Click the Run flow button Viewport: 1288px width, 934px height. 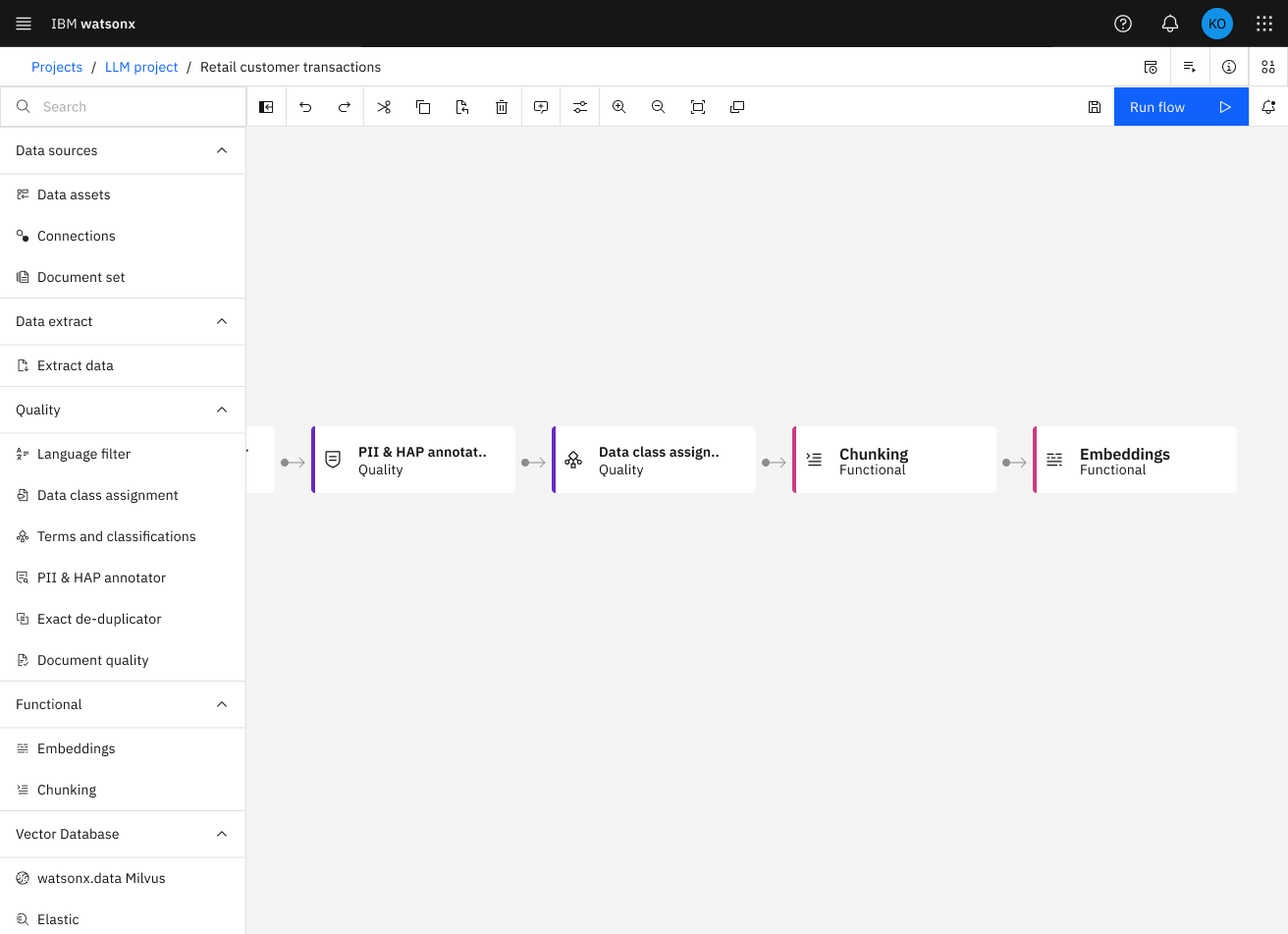1180,107
